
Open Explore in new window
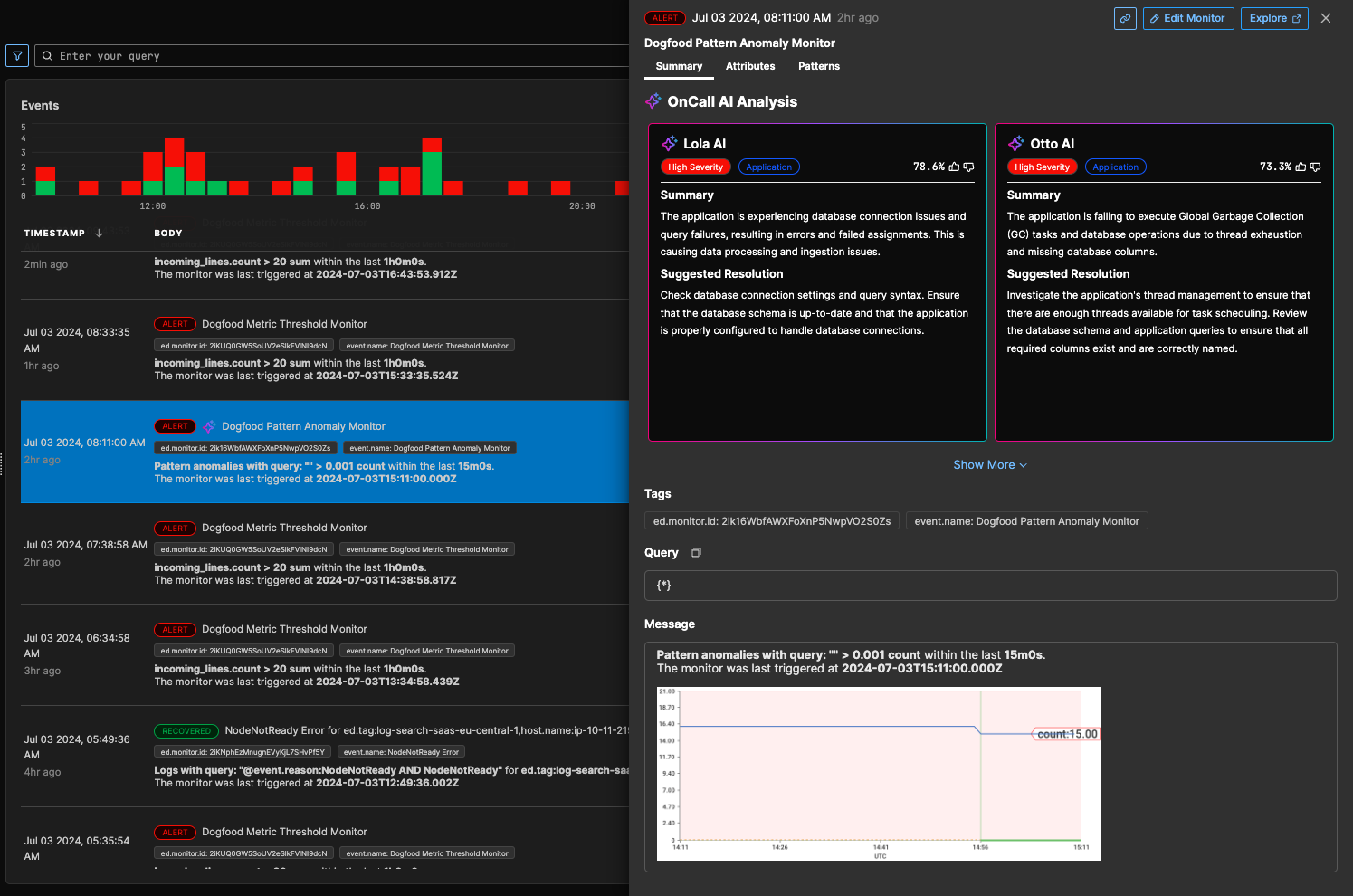(x=1275, y=18)
